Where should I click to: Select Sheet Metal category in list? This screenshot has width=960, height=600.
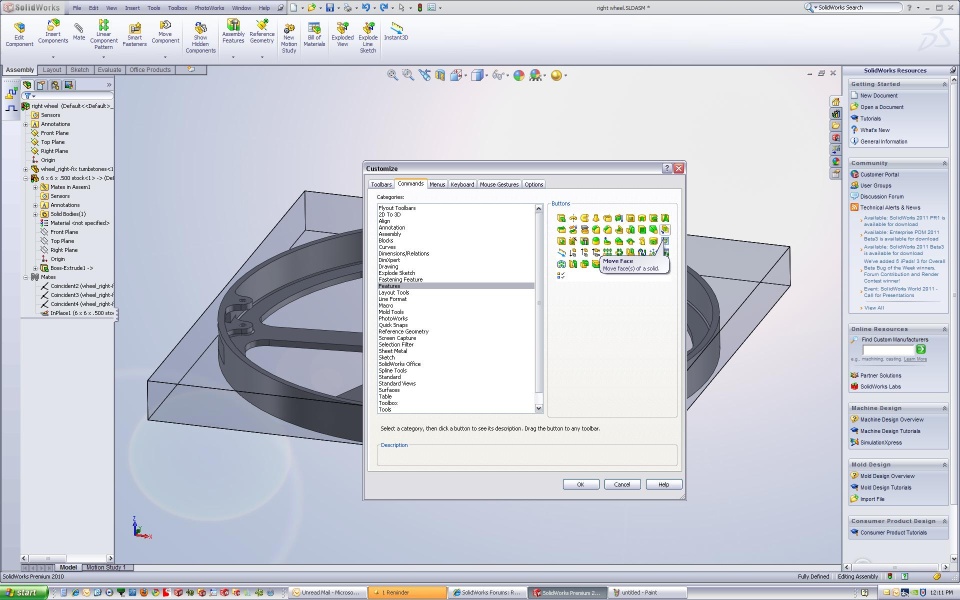pos(392,351)
